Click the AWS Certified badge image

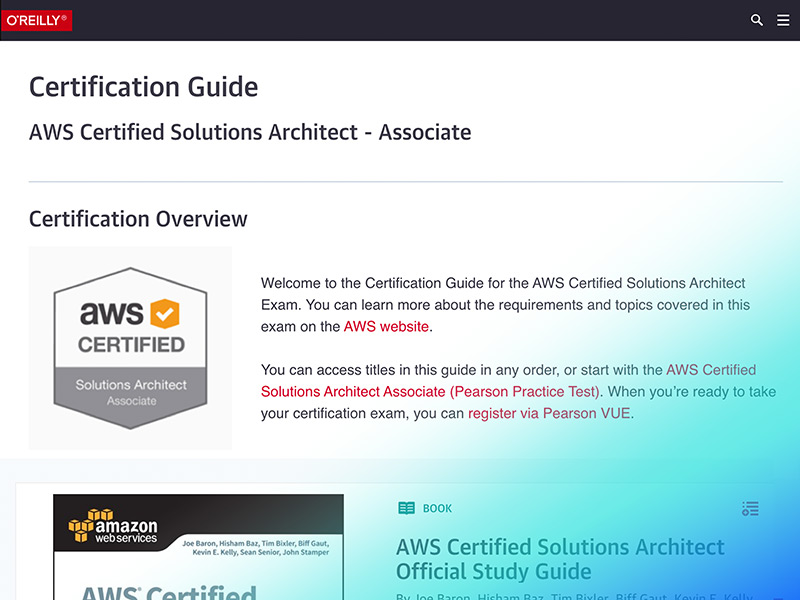(x=130, y=348)
